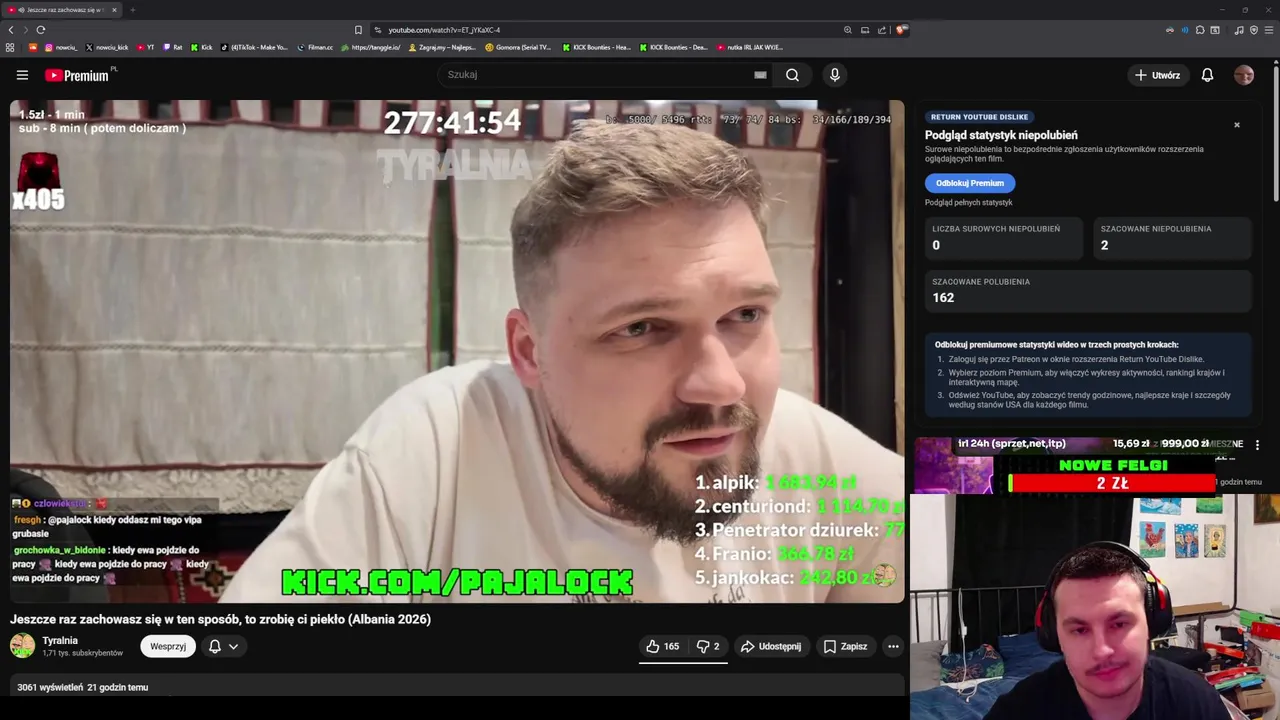The width and height of the screenshot is (1280, 720).
Task: Reload the page with refresh icon
Action: coord(41,30)
